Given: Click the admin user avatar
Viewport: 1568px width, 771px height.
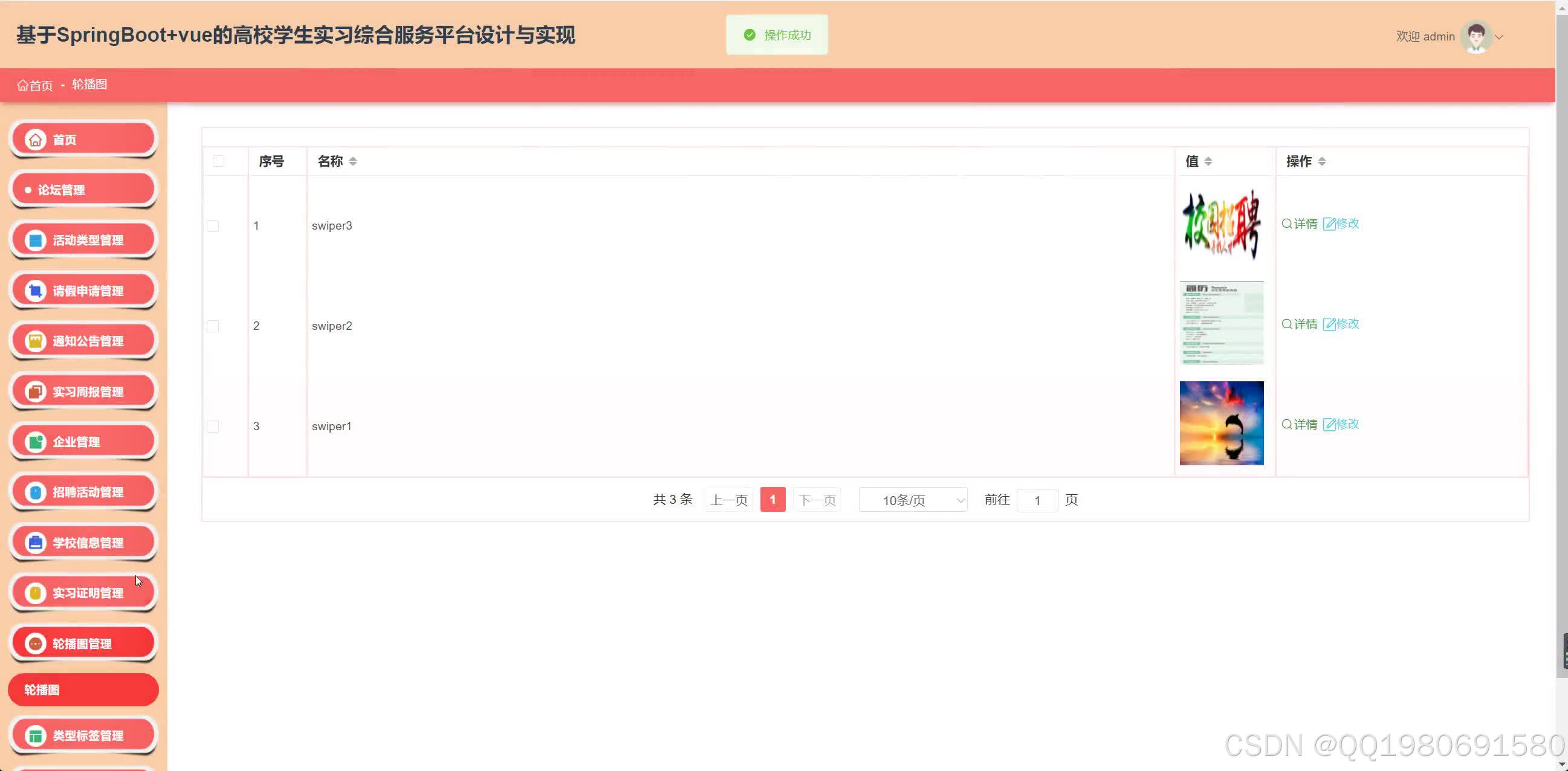Looking at the screenshot, I should pyautogui.click(x=1476, y=36).
